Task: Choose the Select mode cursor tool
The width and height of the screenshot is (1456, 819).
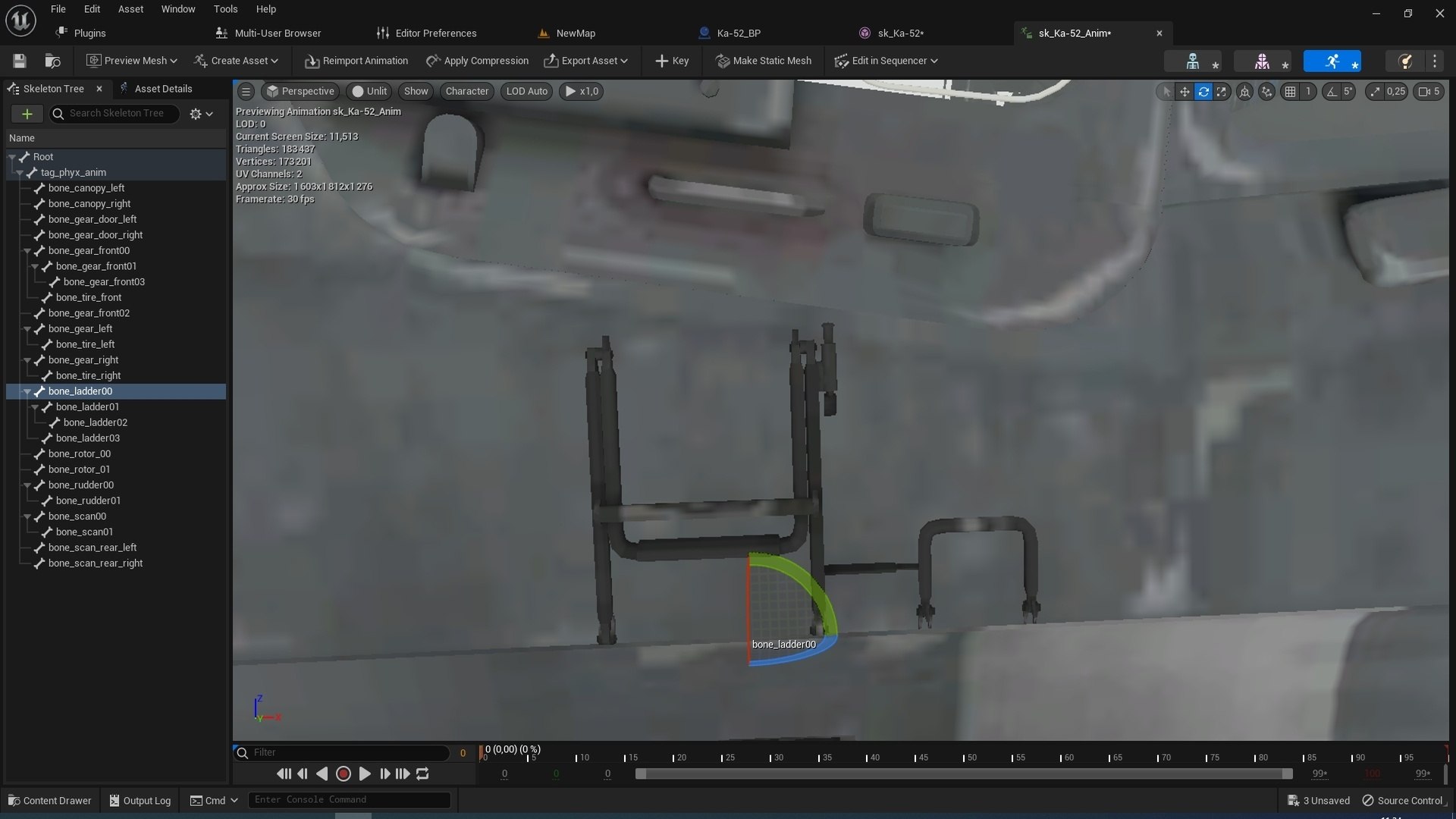Action: click(x=1166, y=92)
